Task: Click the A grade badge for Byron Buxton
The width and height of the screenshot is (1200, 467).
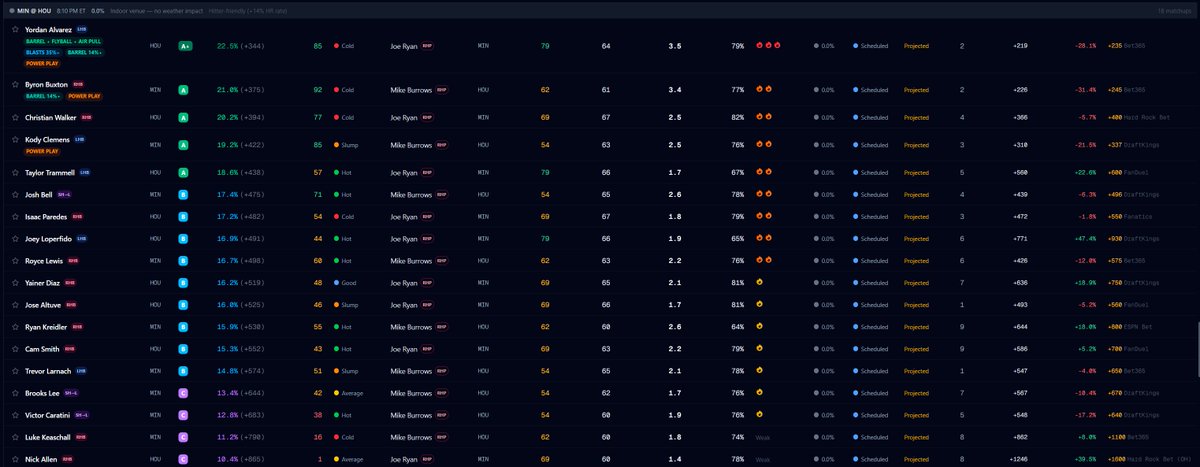Action: (x=184, y=90)
